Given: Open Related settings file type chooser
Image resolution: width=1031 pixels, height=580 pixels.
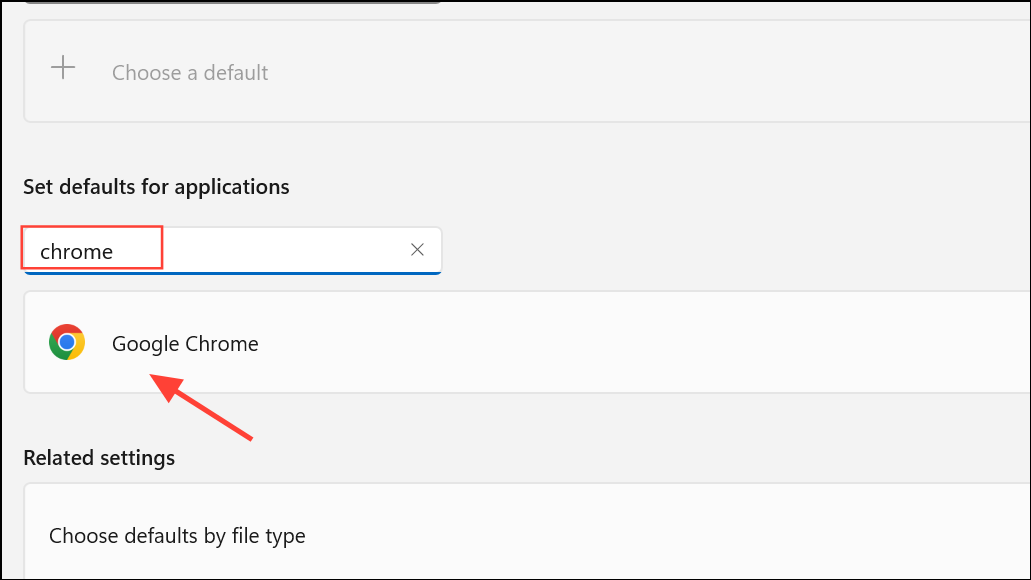Looking at the screenshot, I should (177, 535).
